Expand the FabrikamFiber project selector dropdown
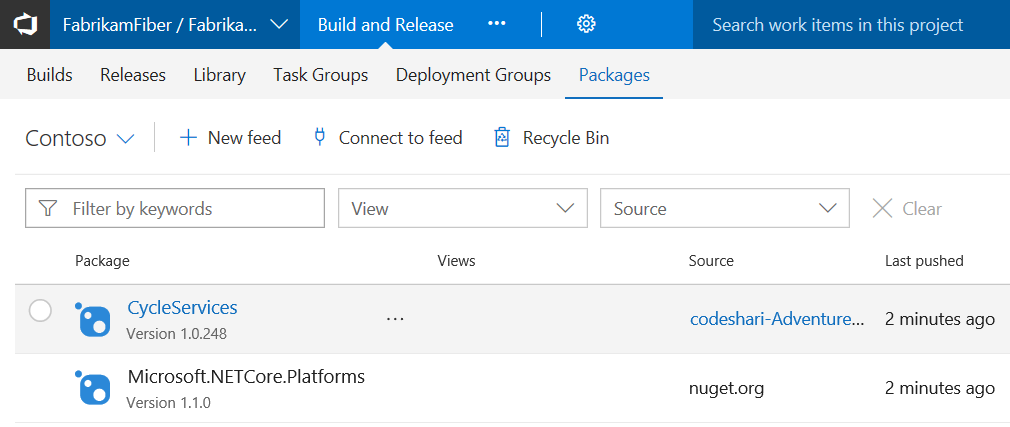The image size is (1010, 427). (x=279, y=24)
